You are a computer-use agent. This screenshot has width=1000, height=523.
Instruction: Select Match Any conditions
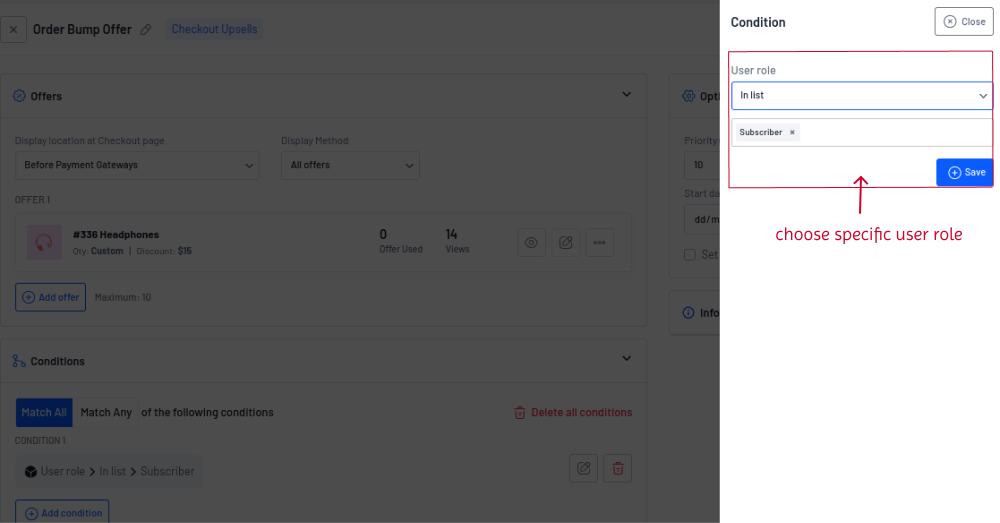tap(106, 413)
